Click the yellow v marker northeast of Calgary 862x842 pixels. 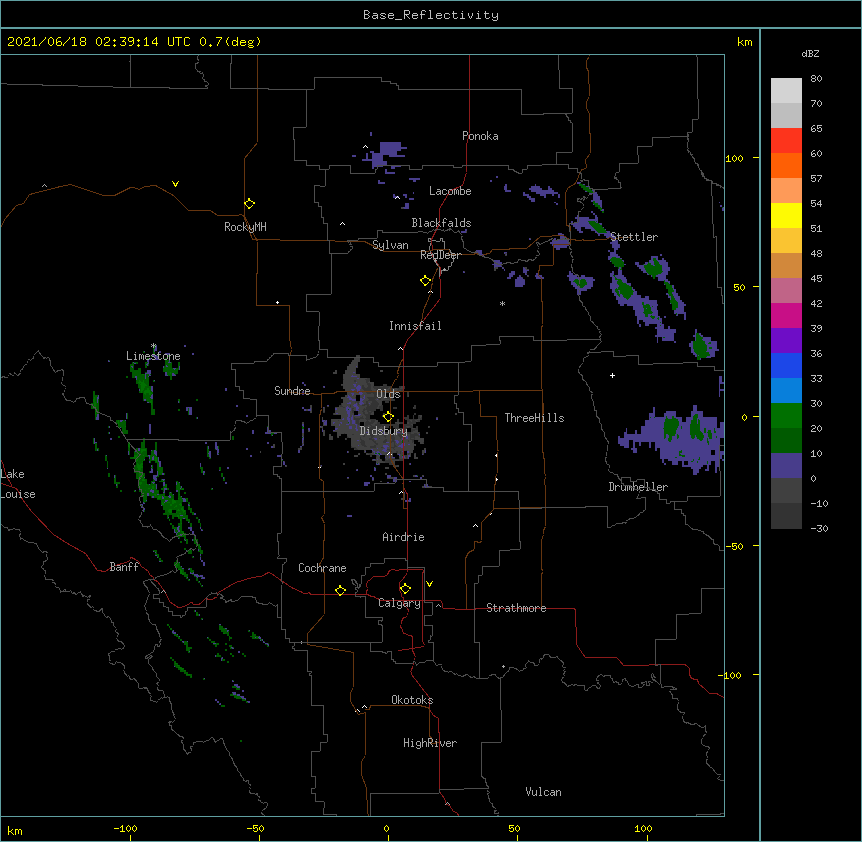[429, 584]
